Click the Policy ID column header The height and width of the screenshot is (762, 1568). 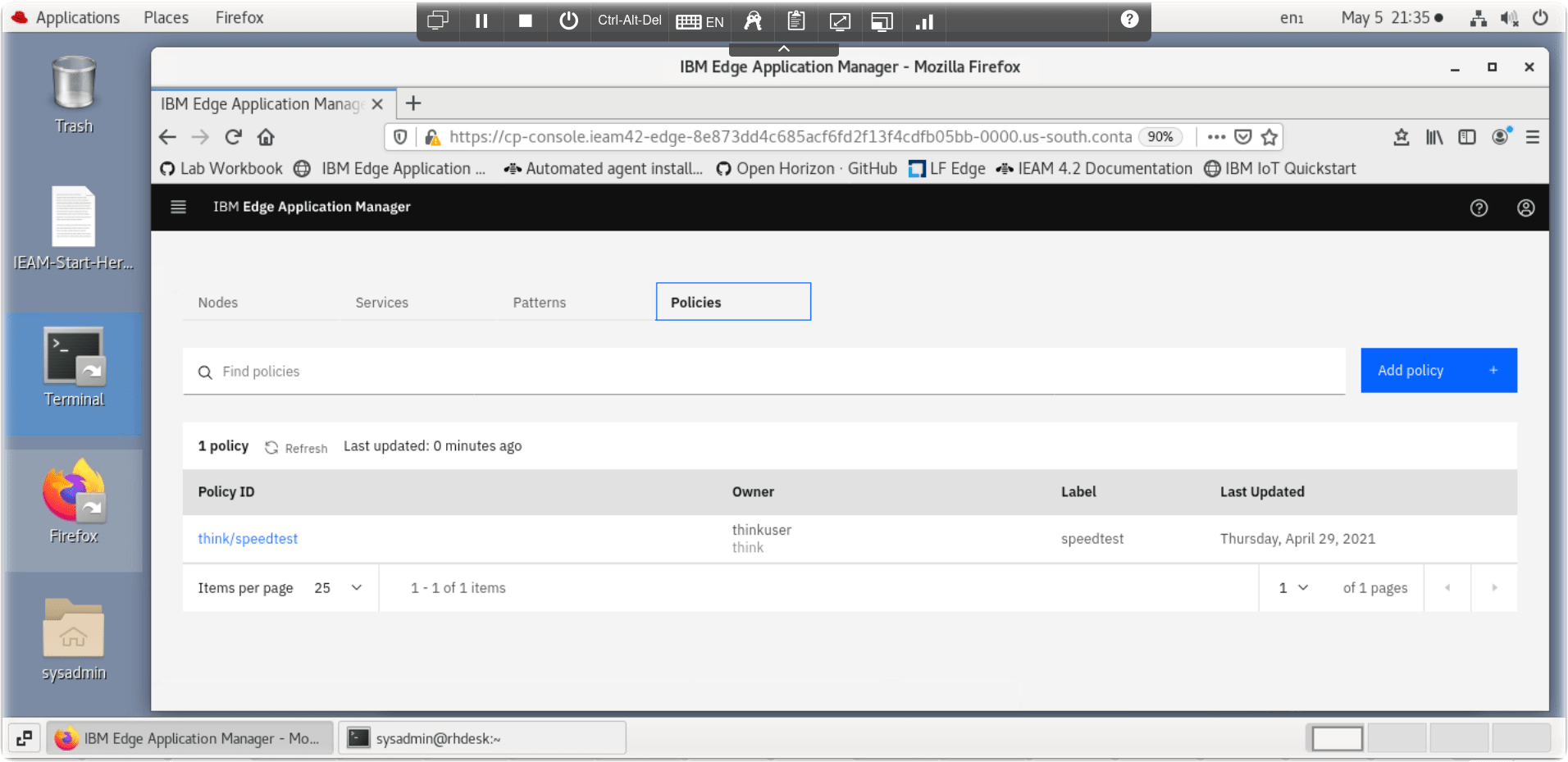[226, 492]
